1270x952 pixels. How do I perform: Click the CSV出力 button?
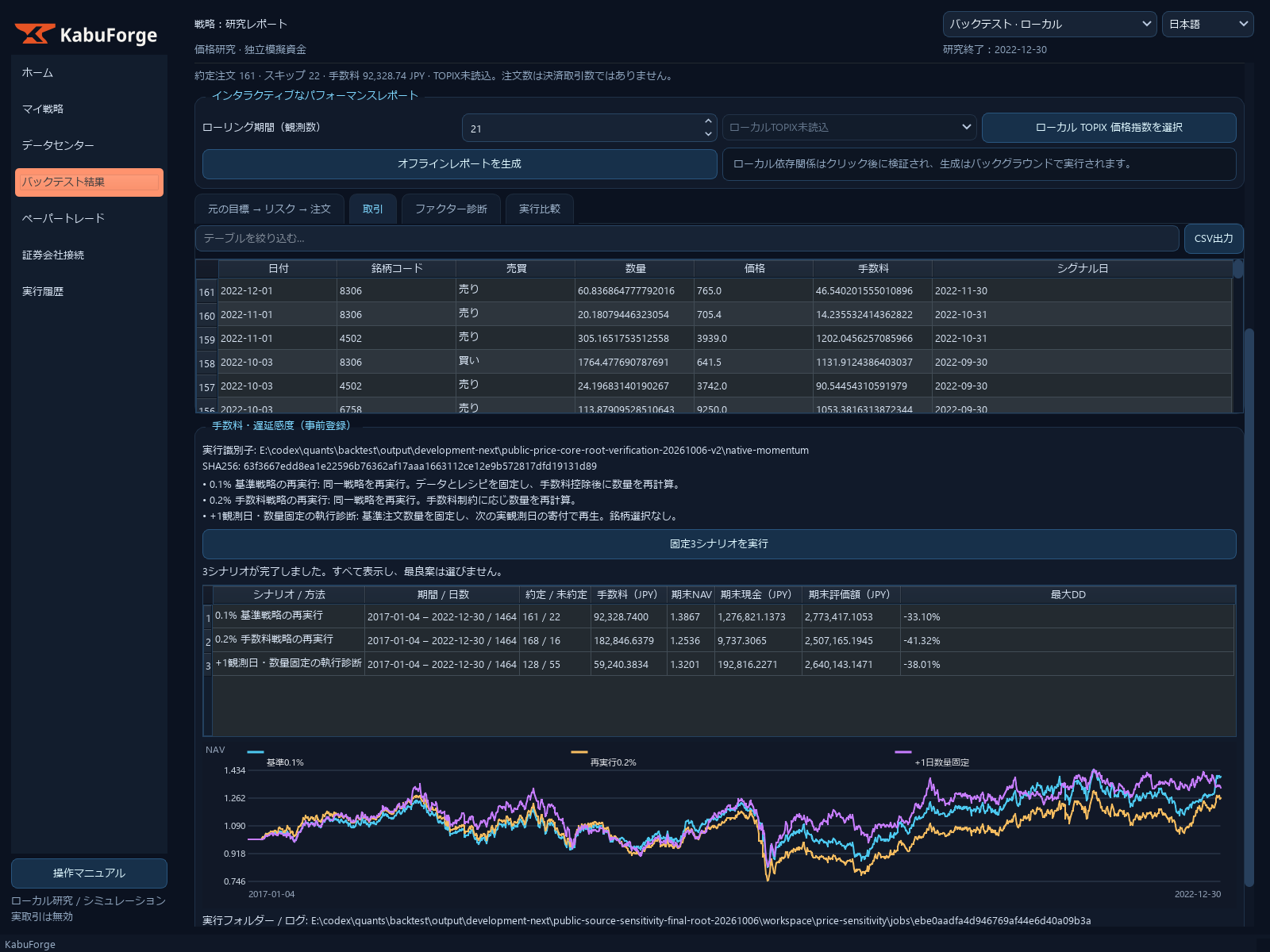[1214, 238]
